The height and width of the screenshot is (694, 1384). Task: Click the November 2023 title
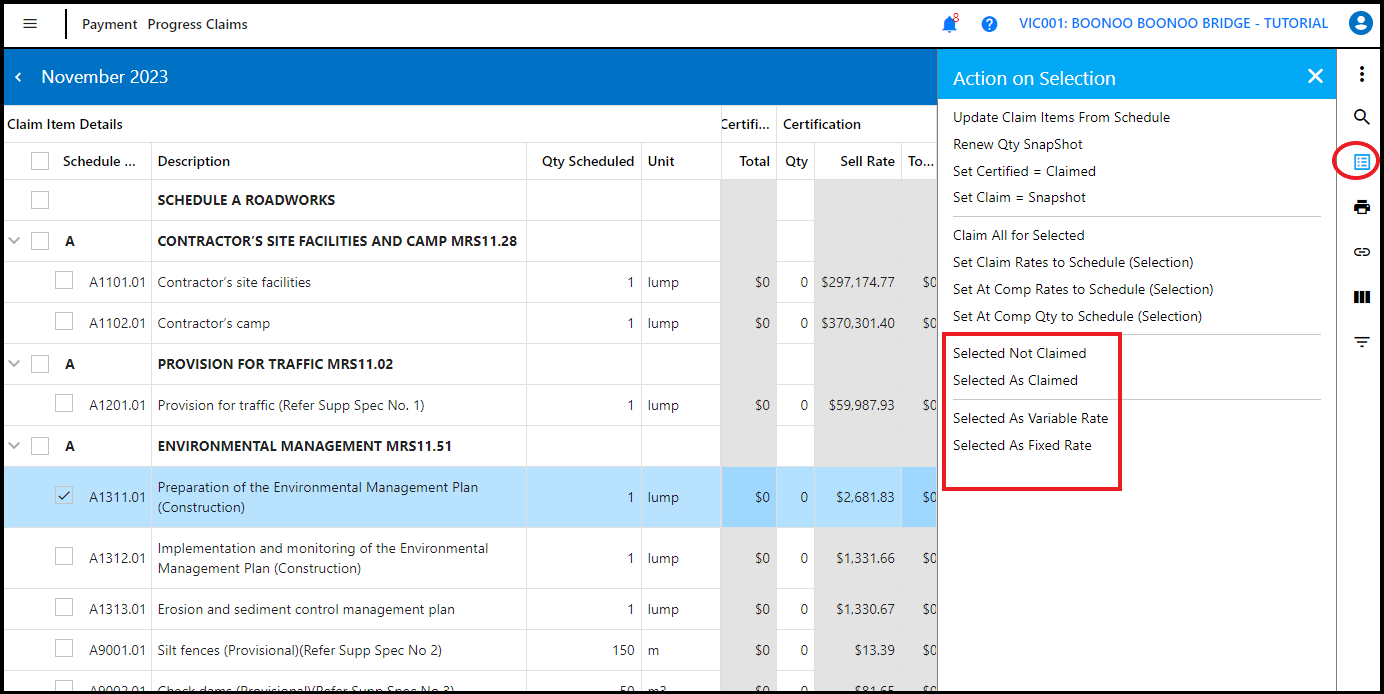(x=105, y=77)
